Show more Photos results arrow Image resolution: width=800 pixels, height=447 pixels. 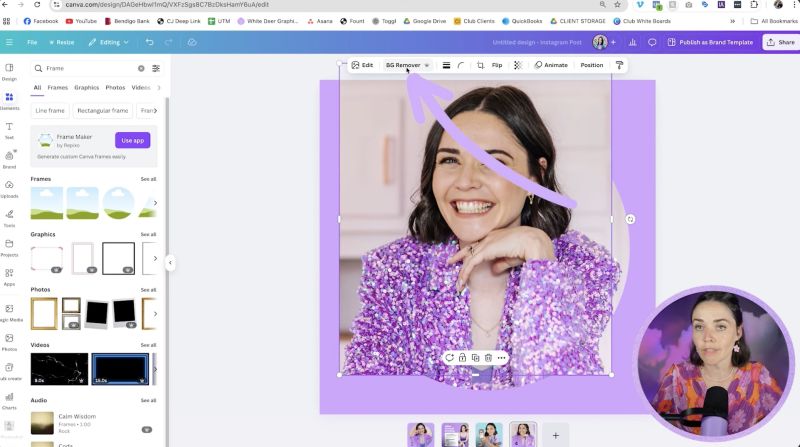pyautogui.click(x=155, y=314)
